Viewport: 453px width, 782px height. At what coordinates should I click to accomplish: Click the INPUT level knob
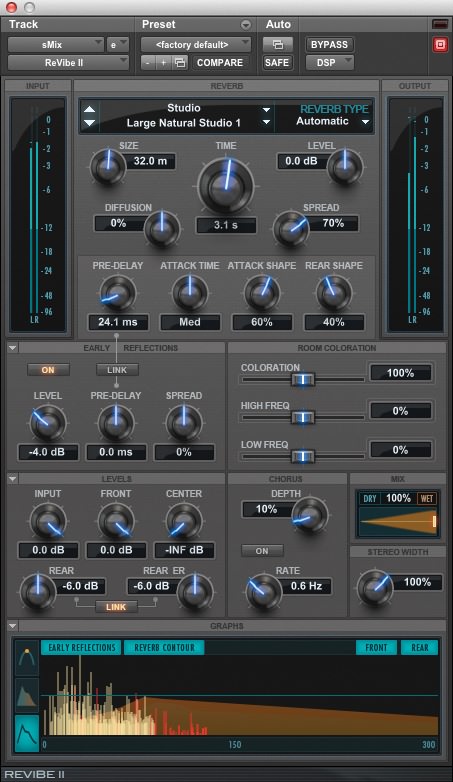click(48, 521)
